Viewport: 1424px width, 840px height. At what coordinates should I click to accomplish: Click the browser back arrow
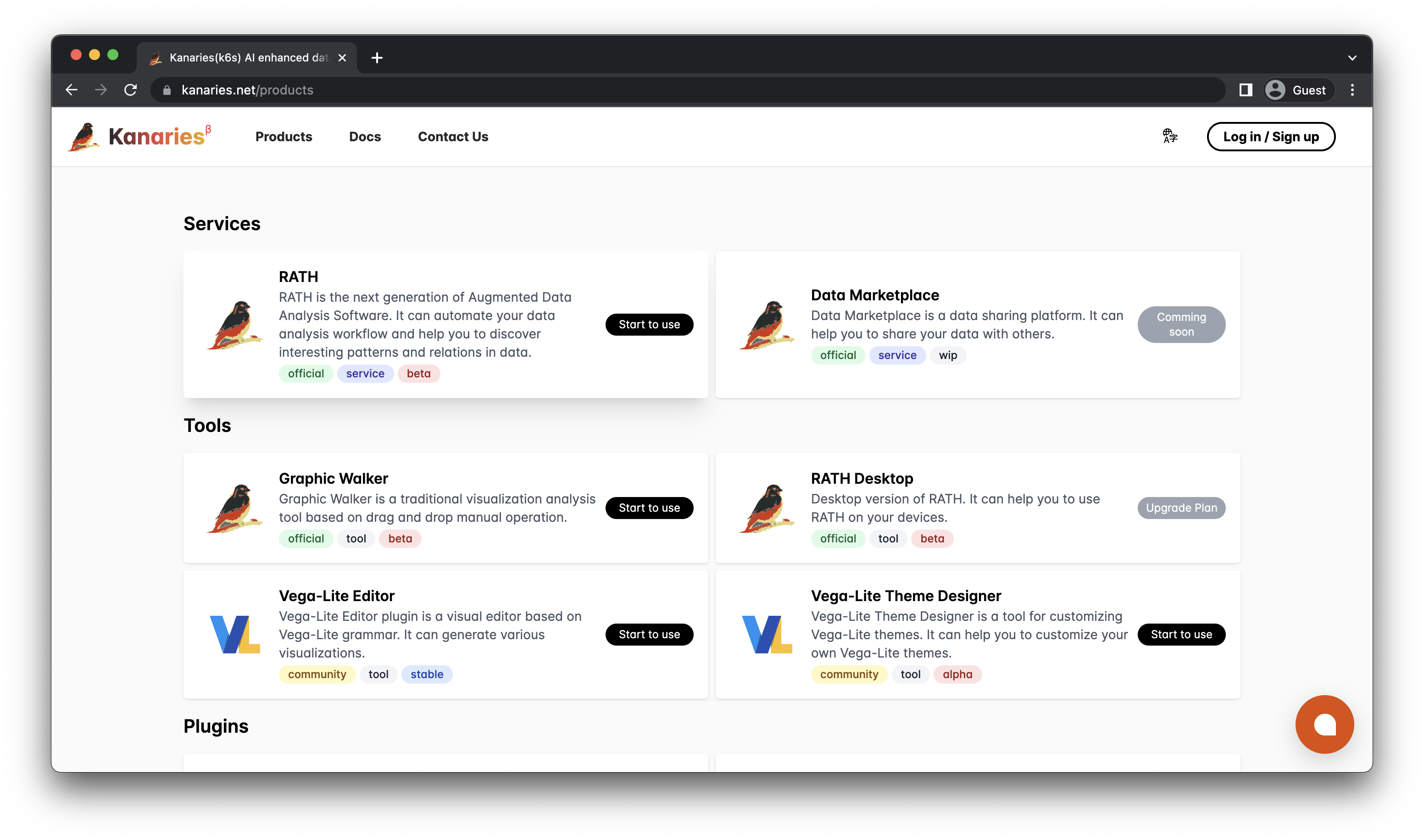[x=72, y=90]
